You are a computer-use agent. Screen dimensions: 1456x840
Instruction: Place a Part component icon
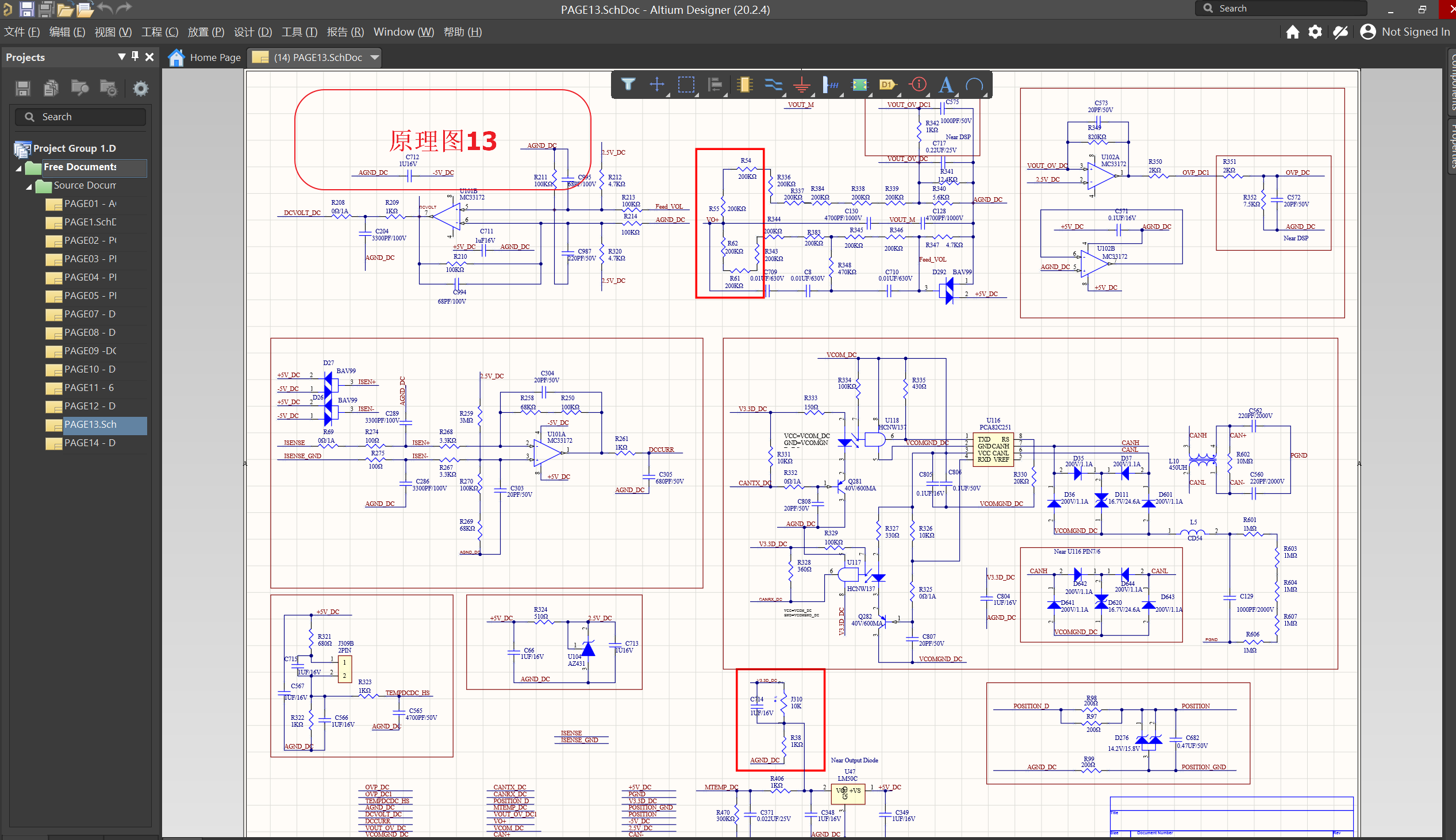coord(744,85)
